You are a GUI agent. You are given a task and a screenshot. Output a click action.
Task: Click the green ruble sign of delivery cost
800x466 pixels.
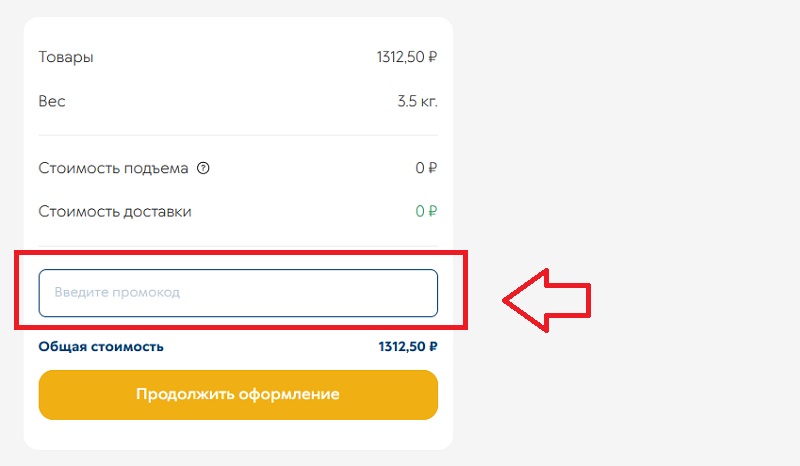pos(432,212)
